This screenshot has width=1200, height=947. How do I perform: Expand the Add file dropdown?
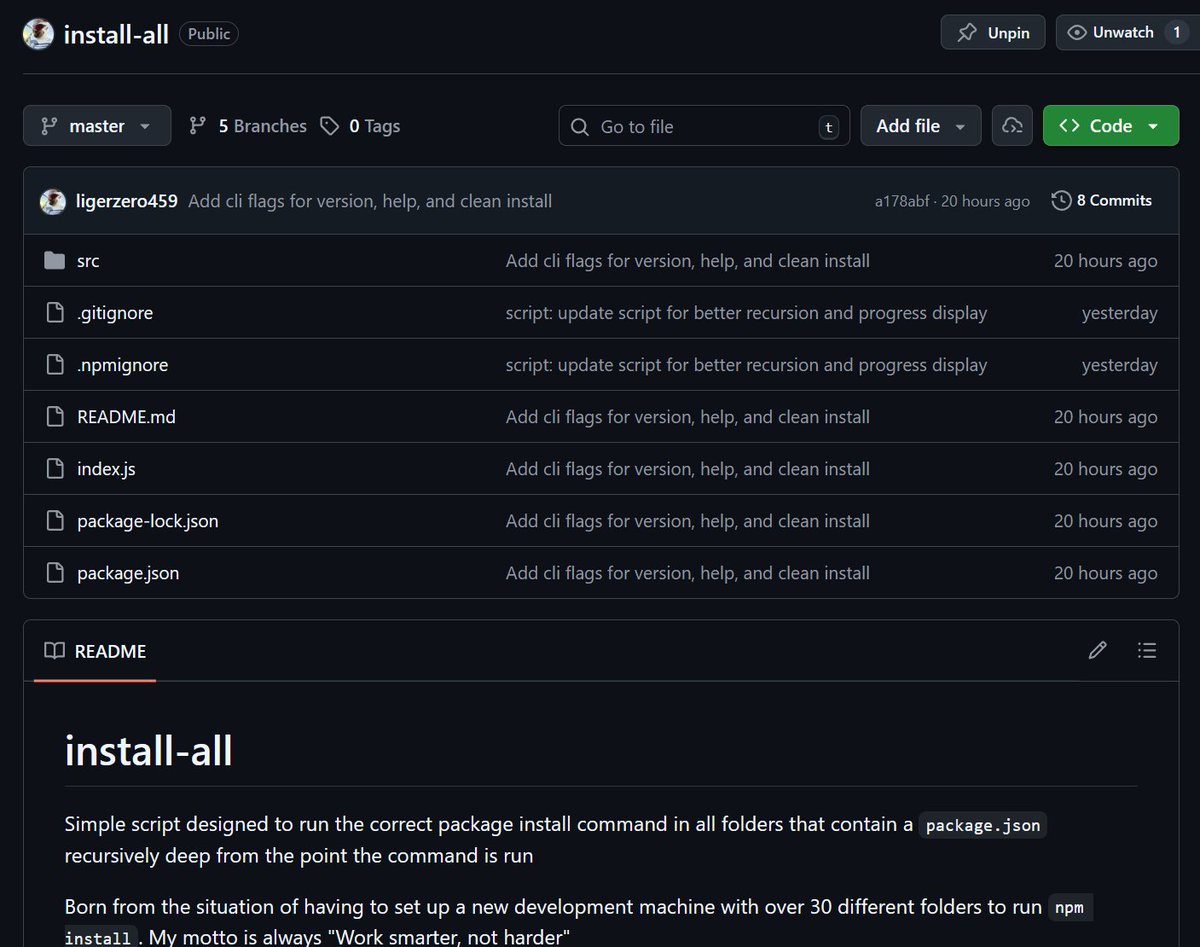(921, 126)
